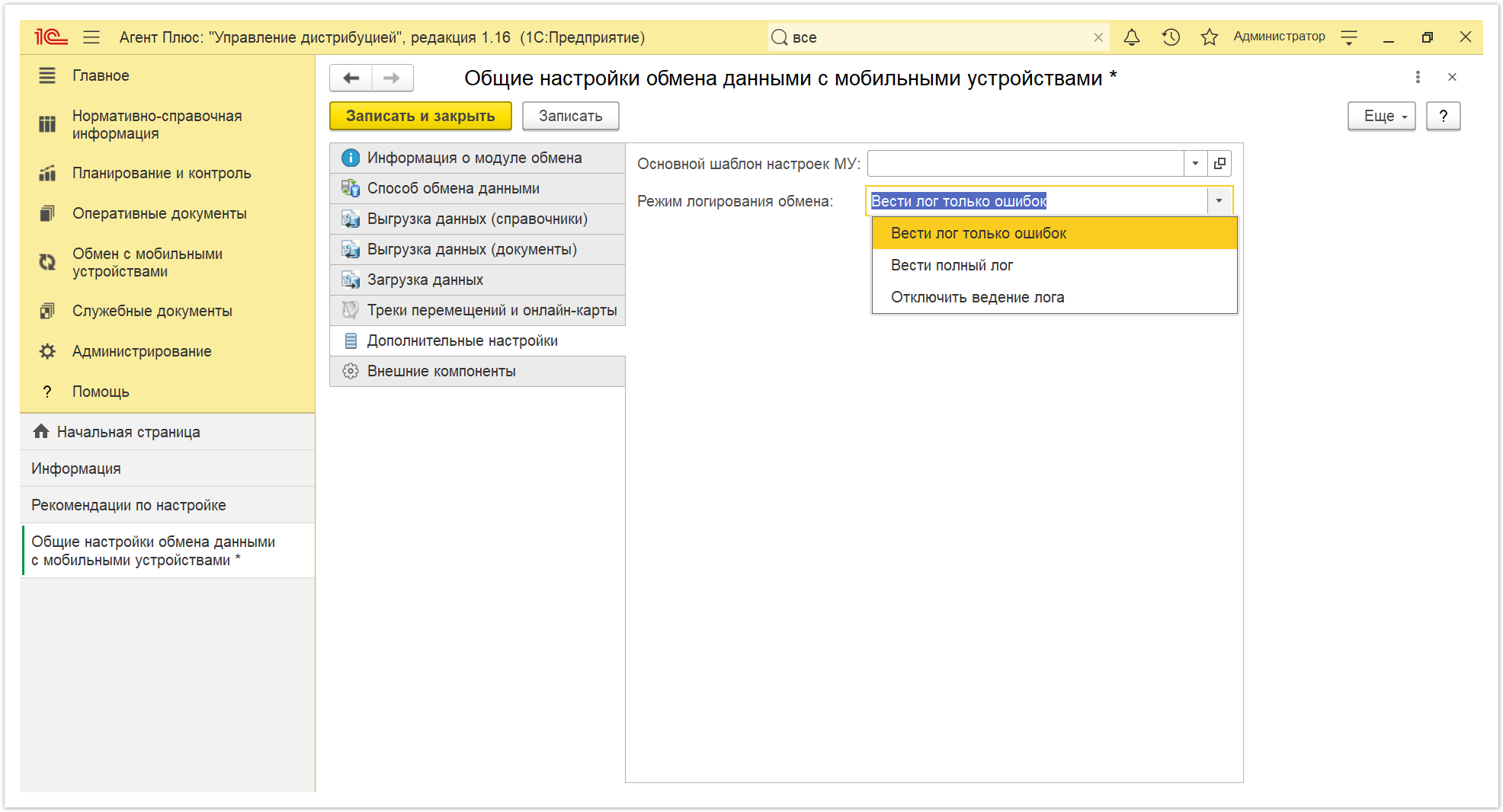The height and width of the screenshot is (812, 1503).
Task: Go forward with right arrow button
Action: point(392,78)
